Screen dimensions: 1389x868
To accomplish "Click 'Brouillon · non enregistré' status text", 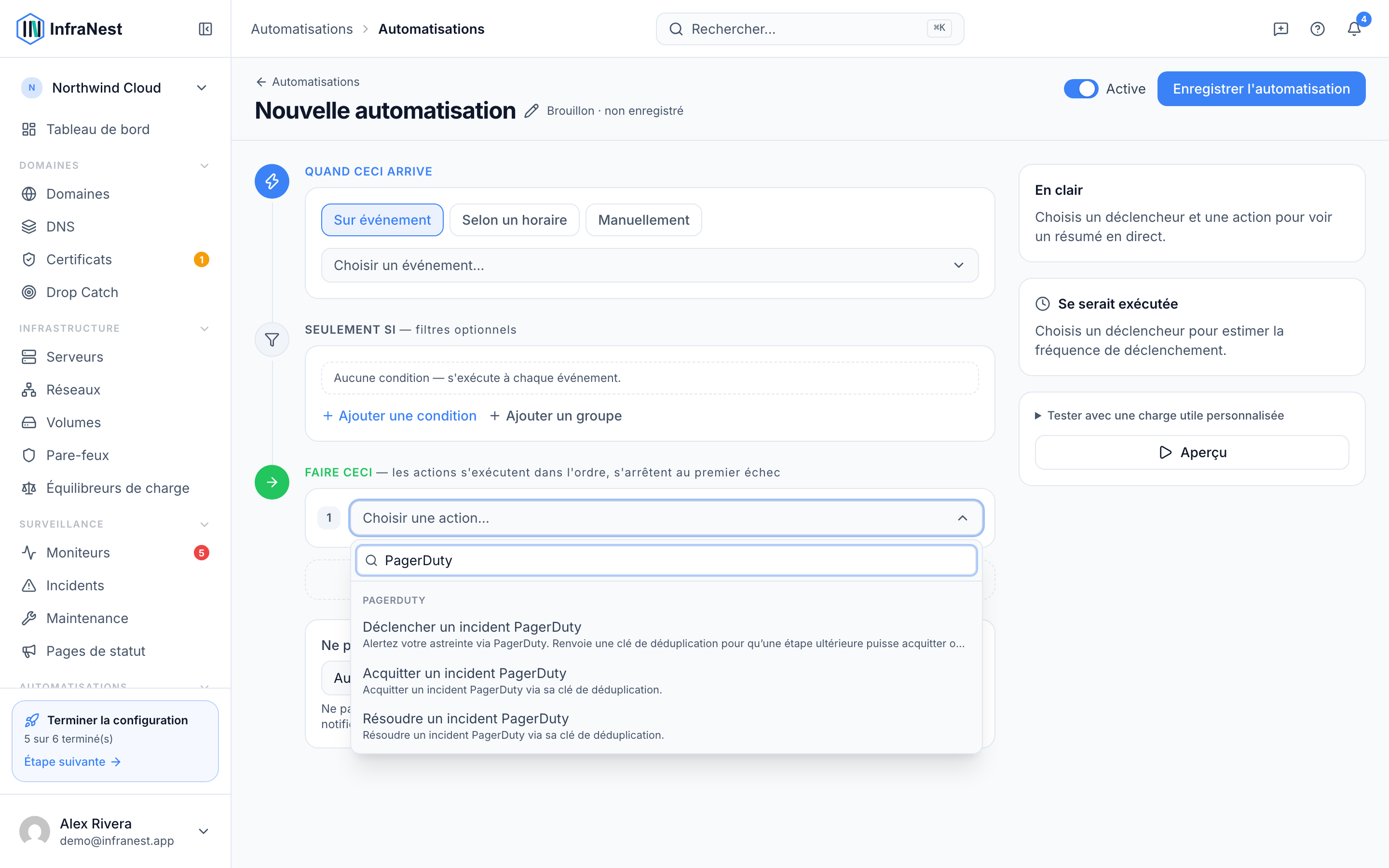I will click(615, 111).
